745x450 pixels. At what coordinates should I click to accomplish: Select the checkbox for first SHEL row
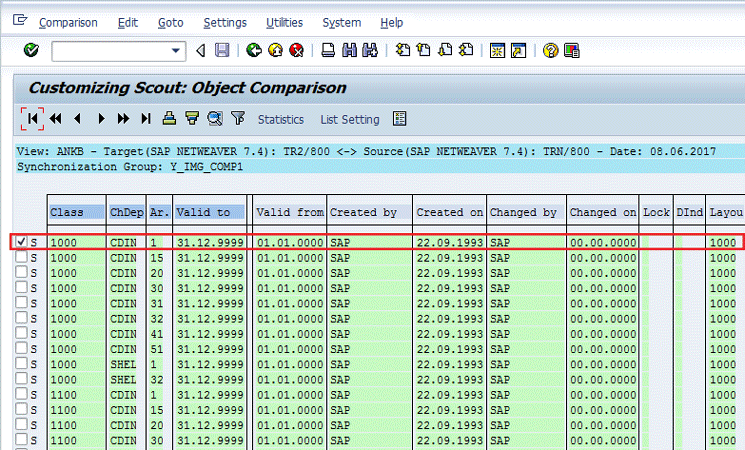coord(22,366)
